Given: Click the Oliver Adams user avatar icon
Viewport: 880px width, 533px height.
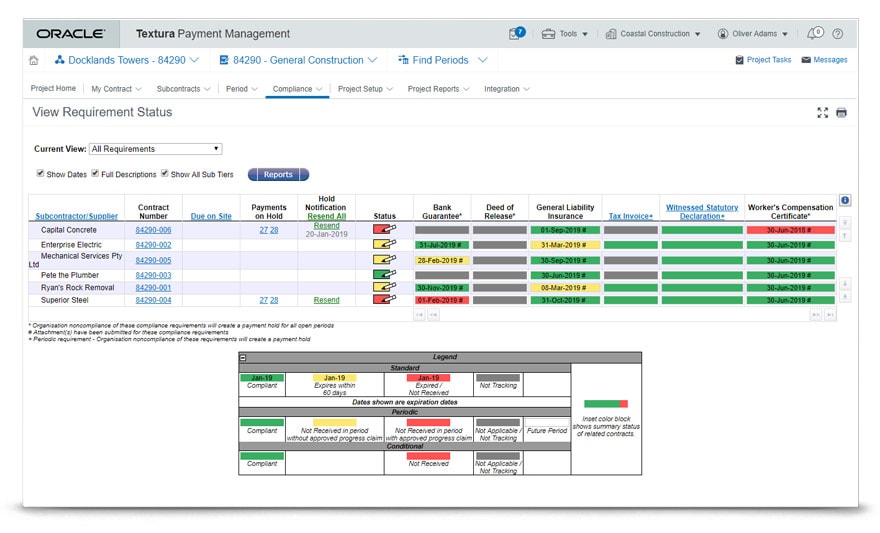Looking at the screenshot, I should coord(723,34).
